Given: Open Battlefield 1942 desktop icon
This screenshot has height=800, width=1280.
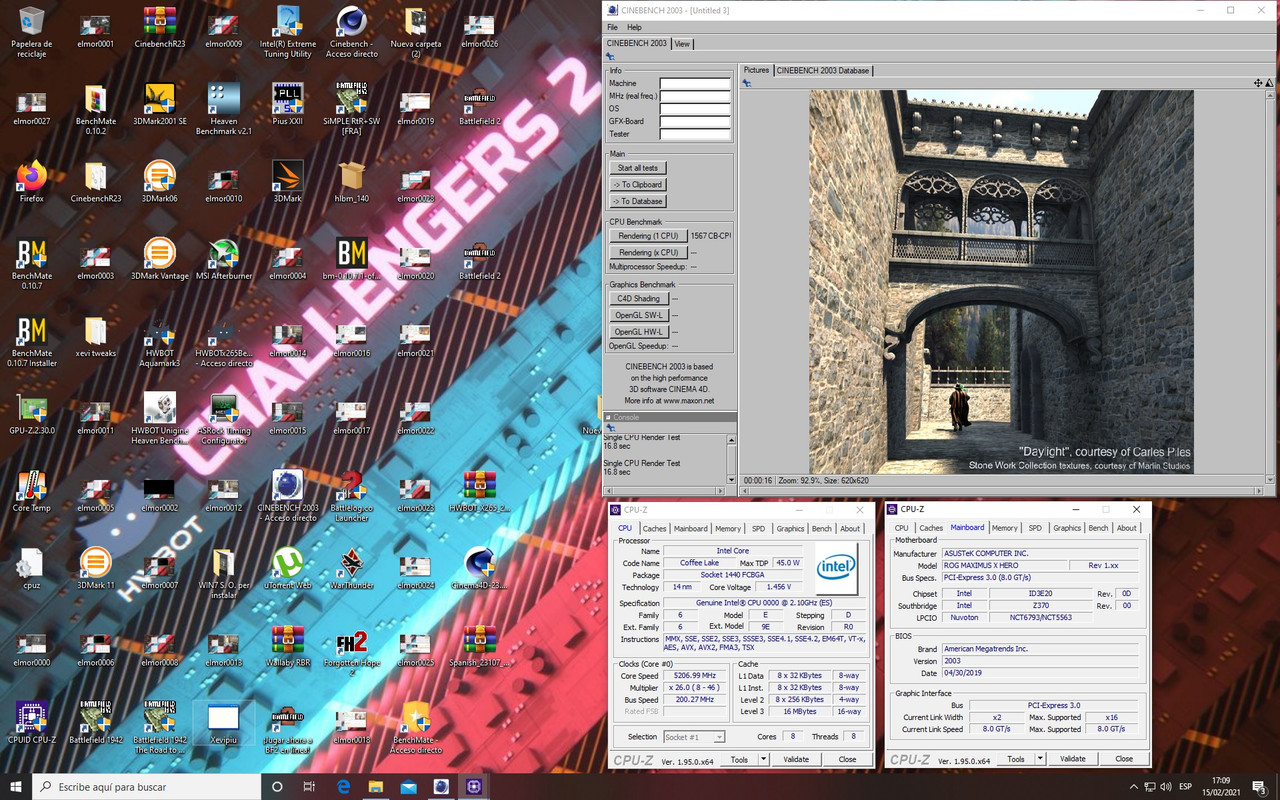Looking at the screenshot, I should (95, 724).
